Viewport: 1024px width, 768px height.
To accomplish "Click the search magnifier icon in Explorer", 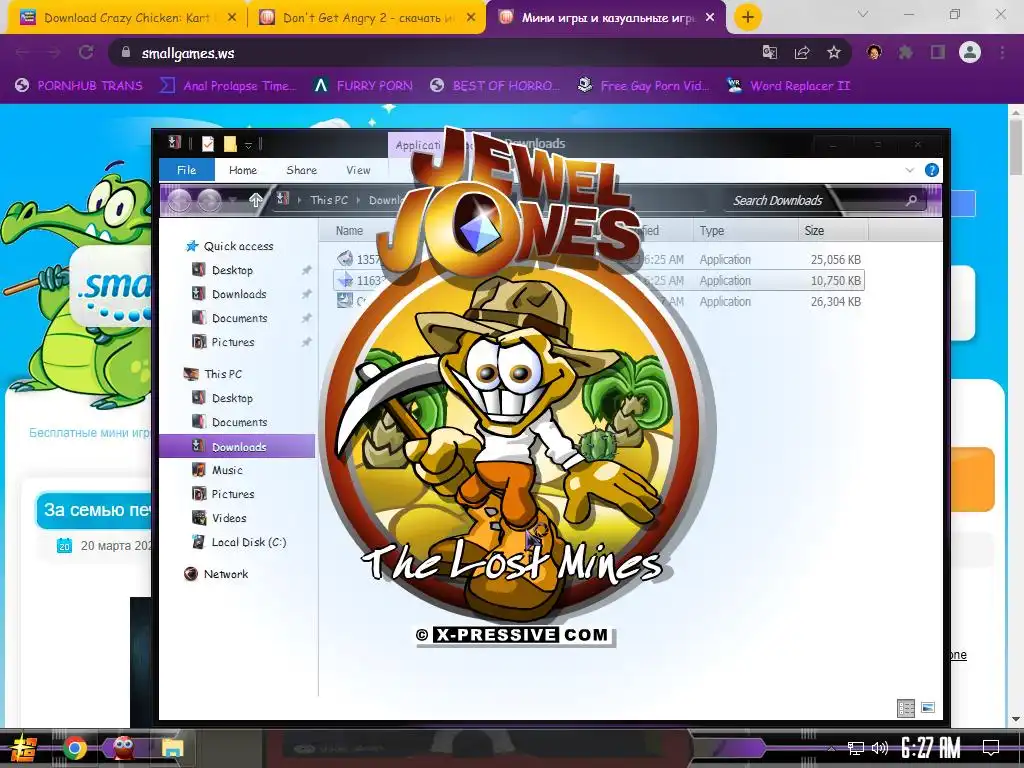I will coord(911,200).
